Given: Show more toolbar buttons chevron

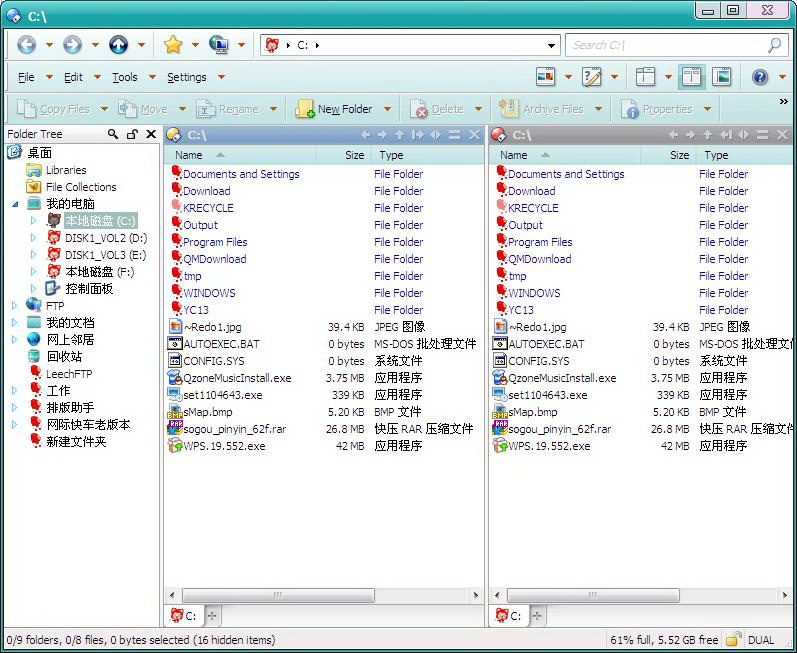Looking at the screenshot, I should [x=783, y=102].
